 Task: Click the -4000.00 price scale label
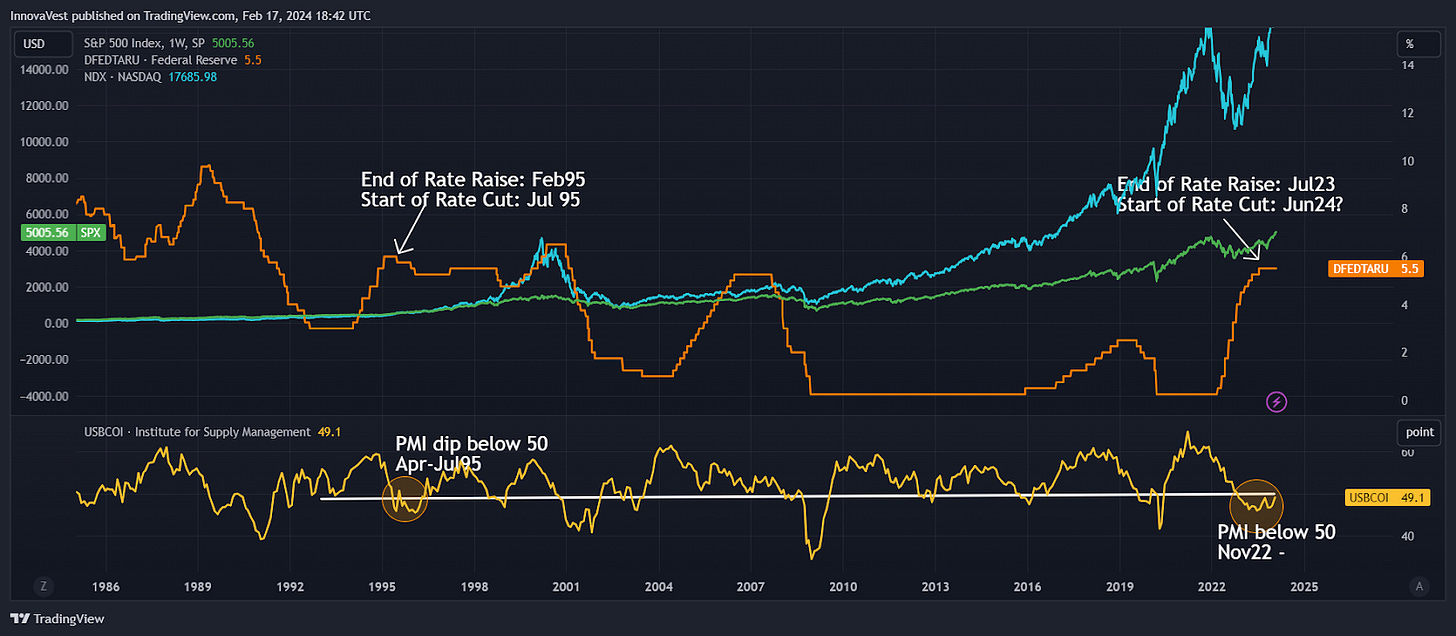click(42, 396)
